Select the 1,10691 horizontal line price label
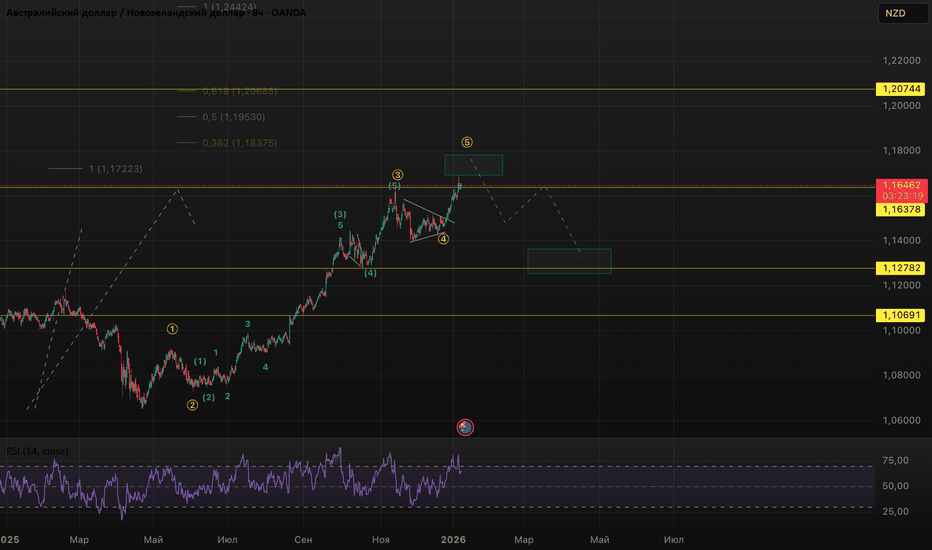The width and height of the screenshot is (932, 550). 901,315
